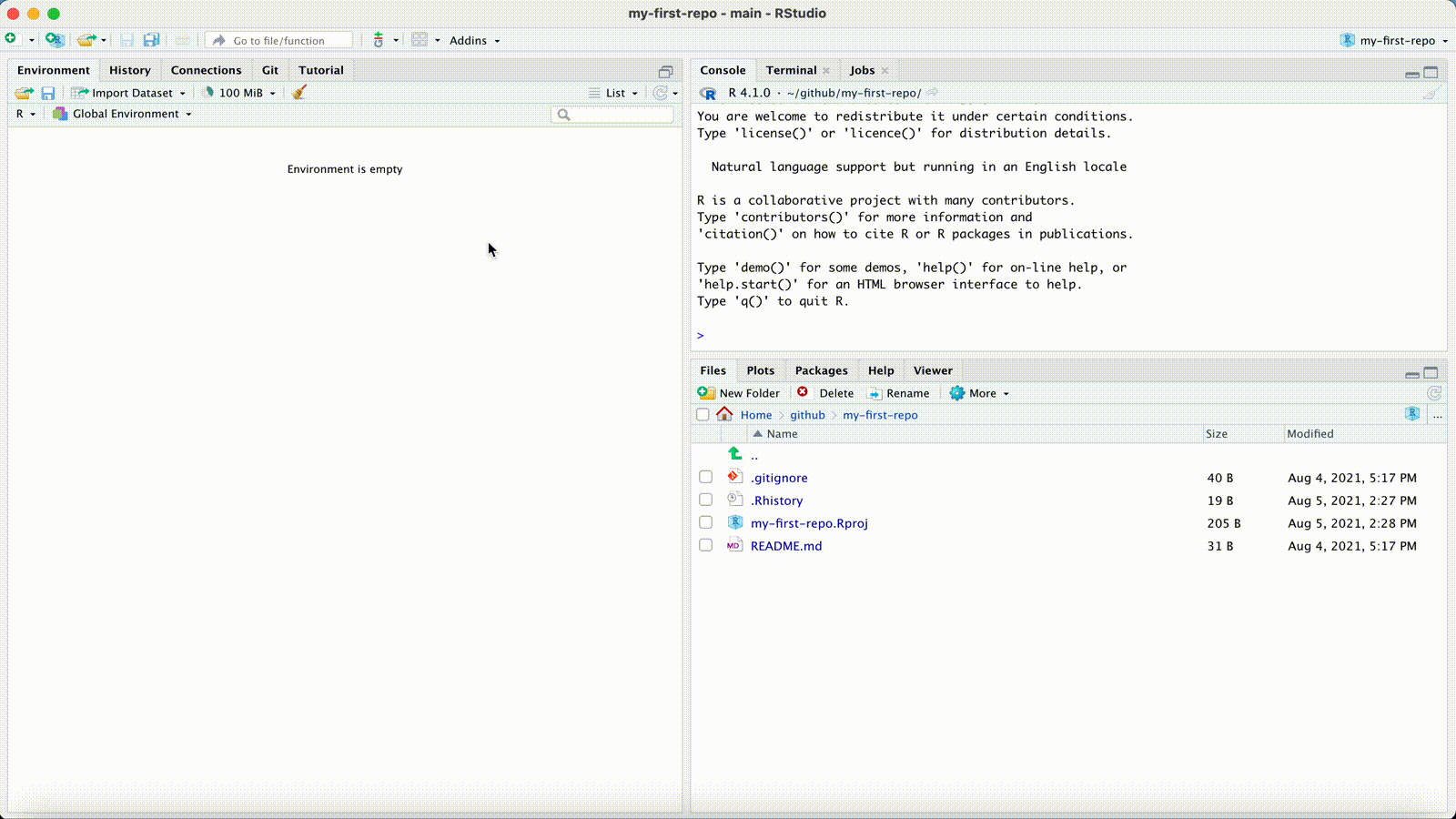The image size is (1456, 819).
Task: Switch to the Terminal tab
Action: coord(791,70)
